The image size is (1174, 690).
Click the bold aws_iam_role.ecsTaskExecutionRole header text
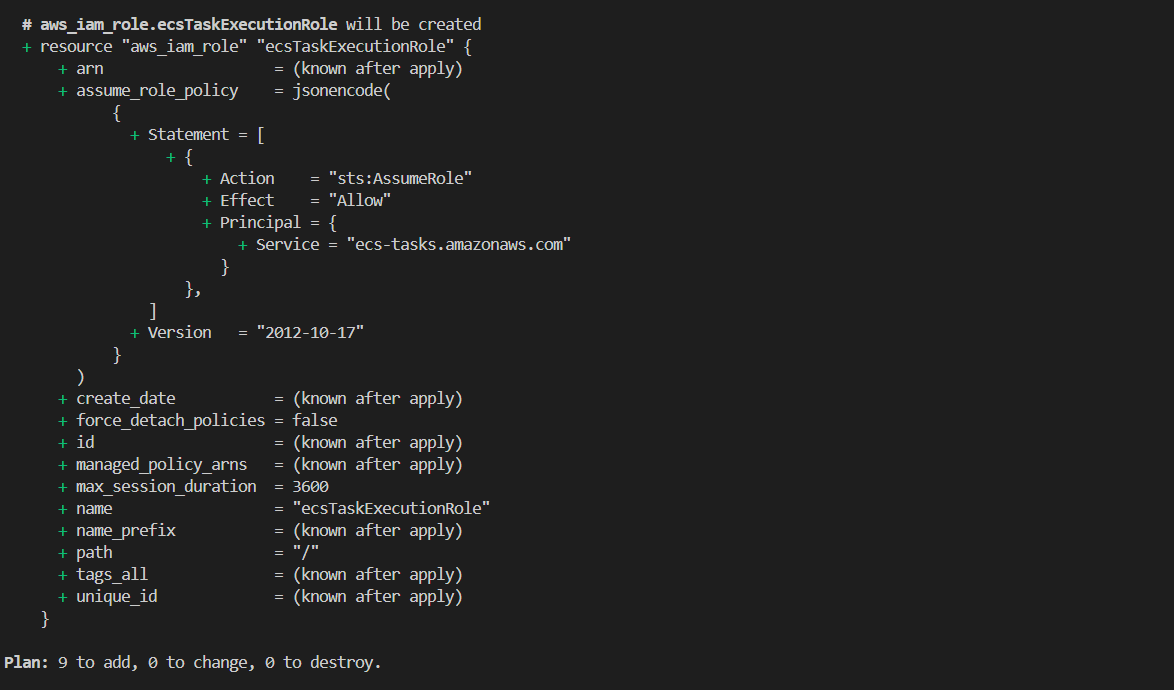[x=189, y=24]
